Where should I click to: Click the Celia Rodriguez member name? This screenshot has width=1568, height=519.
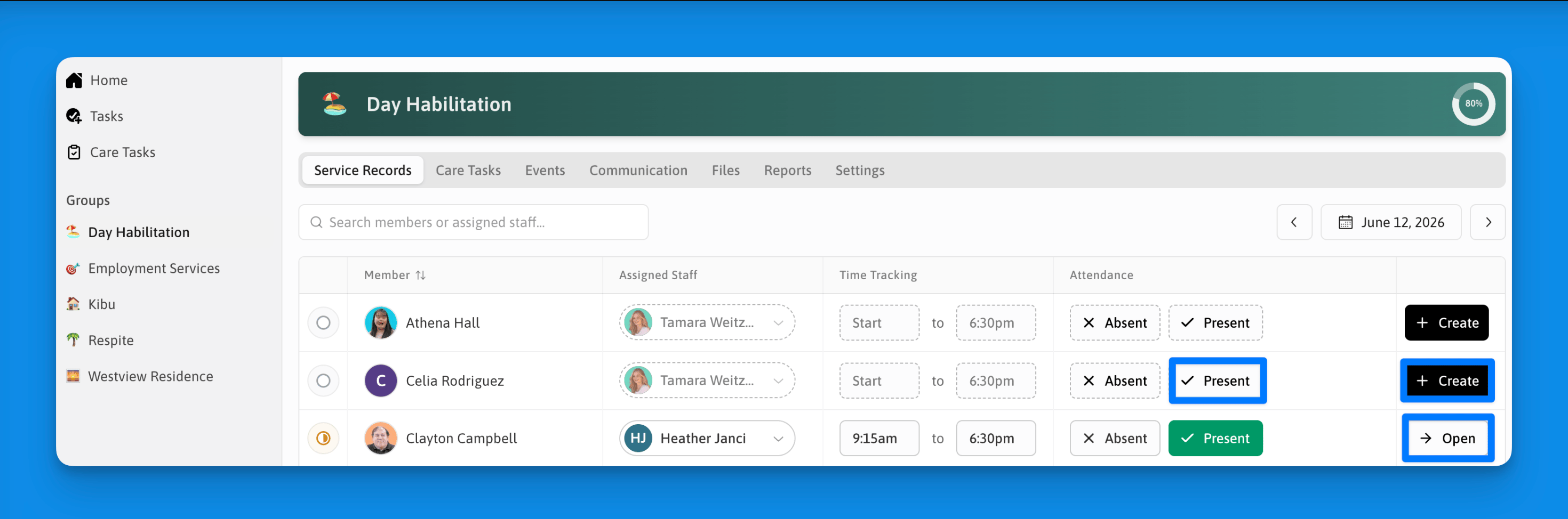tap(455, 381)
